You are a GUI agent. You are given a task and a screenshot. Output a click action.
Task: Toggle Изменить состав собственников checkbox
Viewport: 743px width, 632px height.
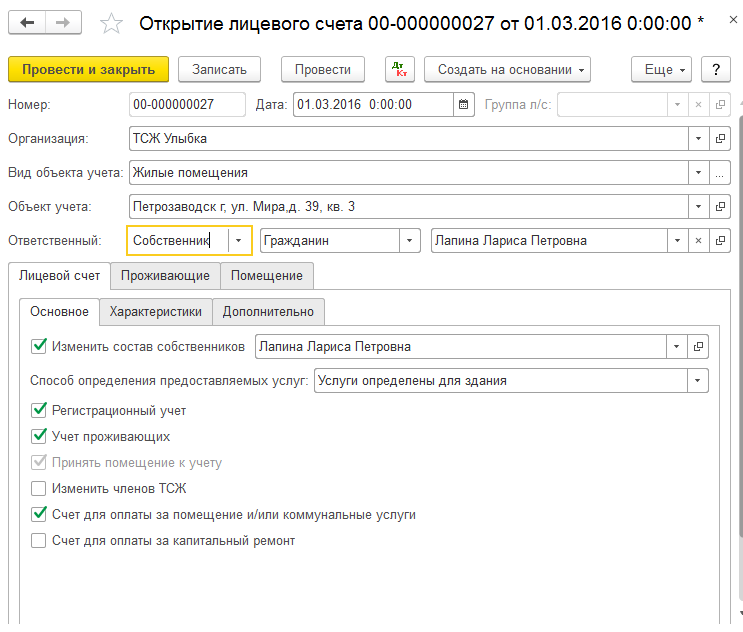(x=38, y=346)
